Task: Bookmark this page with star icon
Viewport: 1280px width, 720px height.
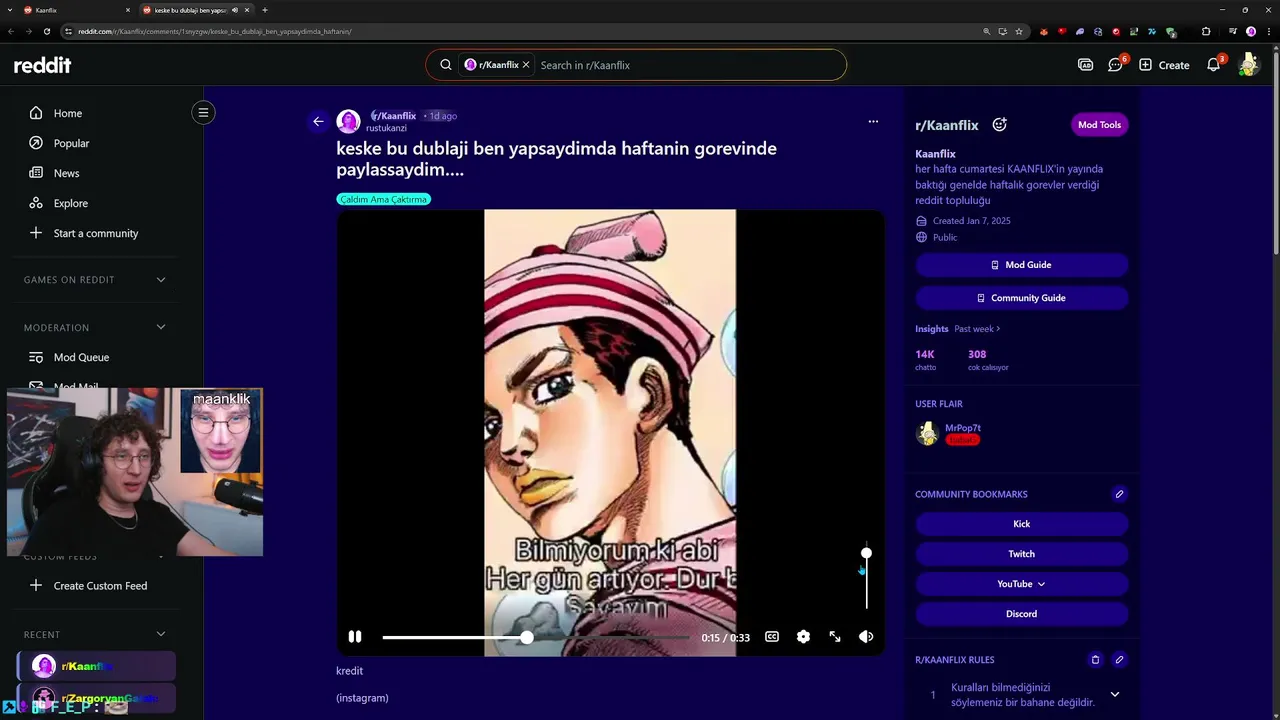Action: [x=1019, y=31]
